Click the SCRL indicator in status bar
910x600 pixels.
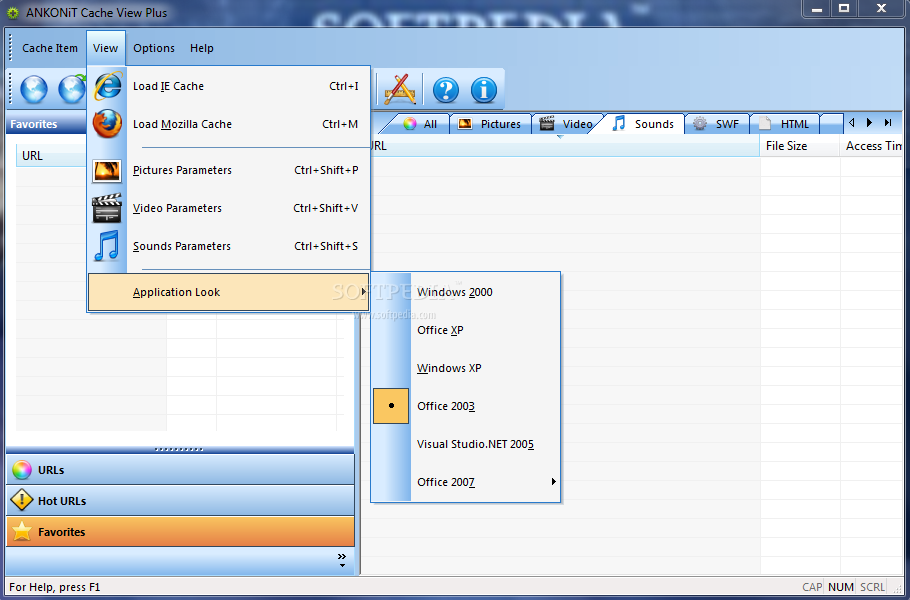click(x=872, y=587)
